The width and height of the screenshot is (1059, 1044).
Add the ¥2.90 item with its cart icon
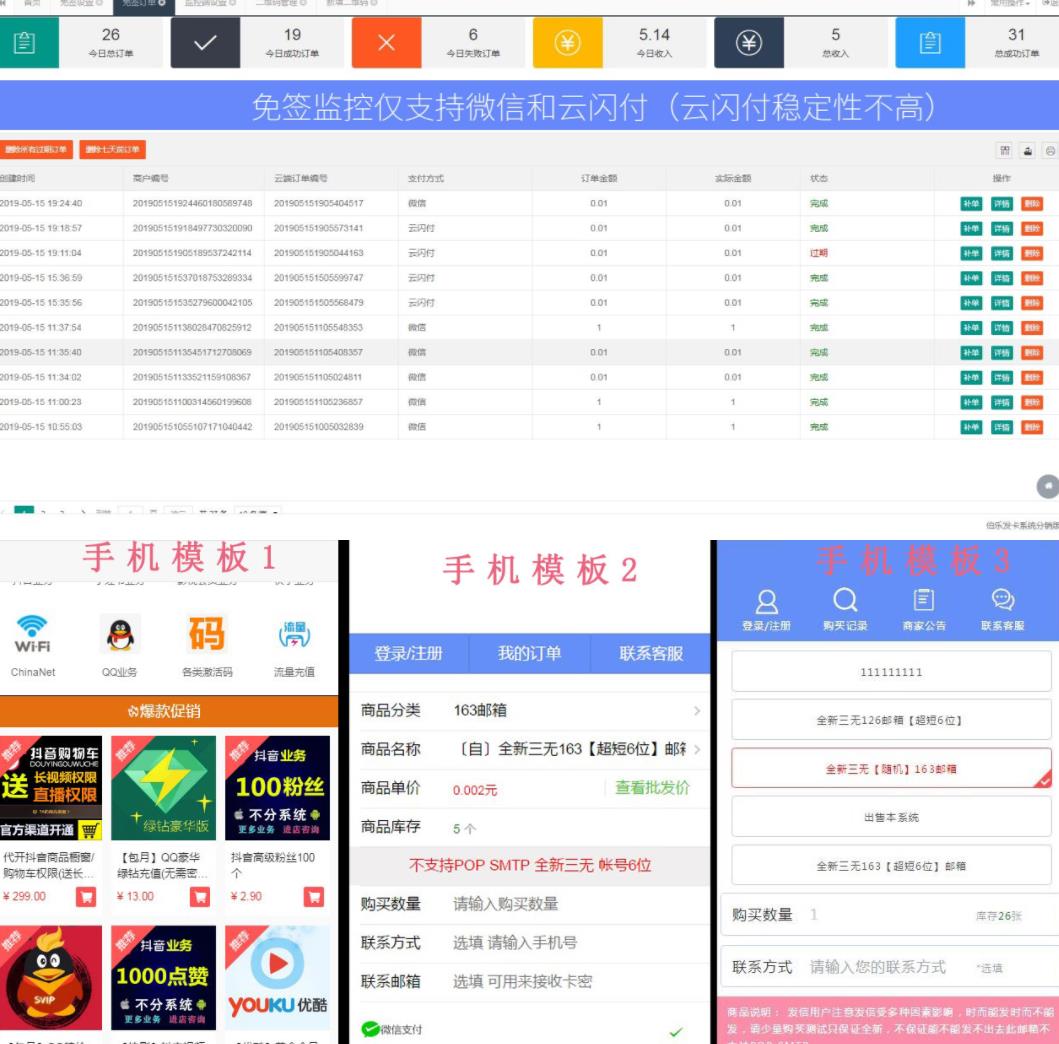tap(313, 897)
